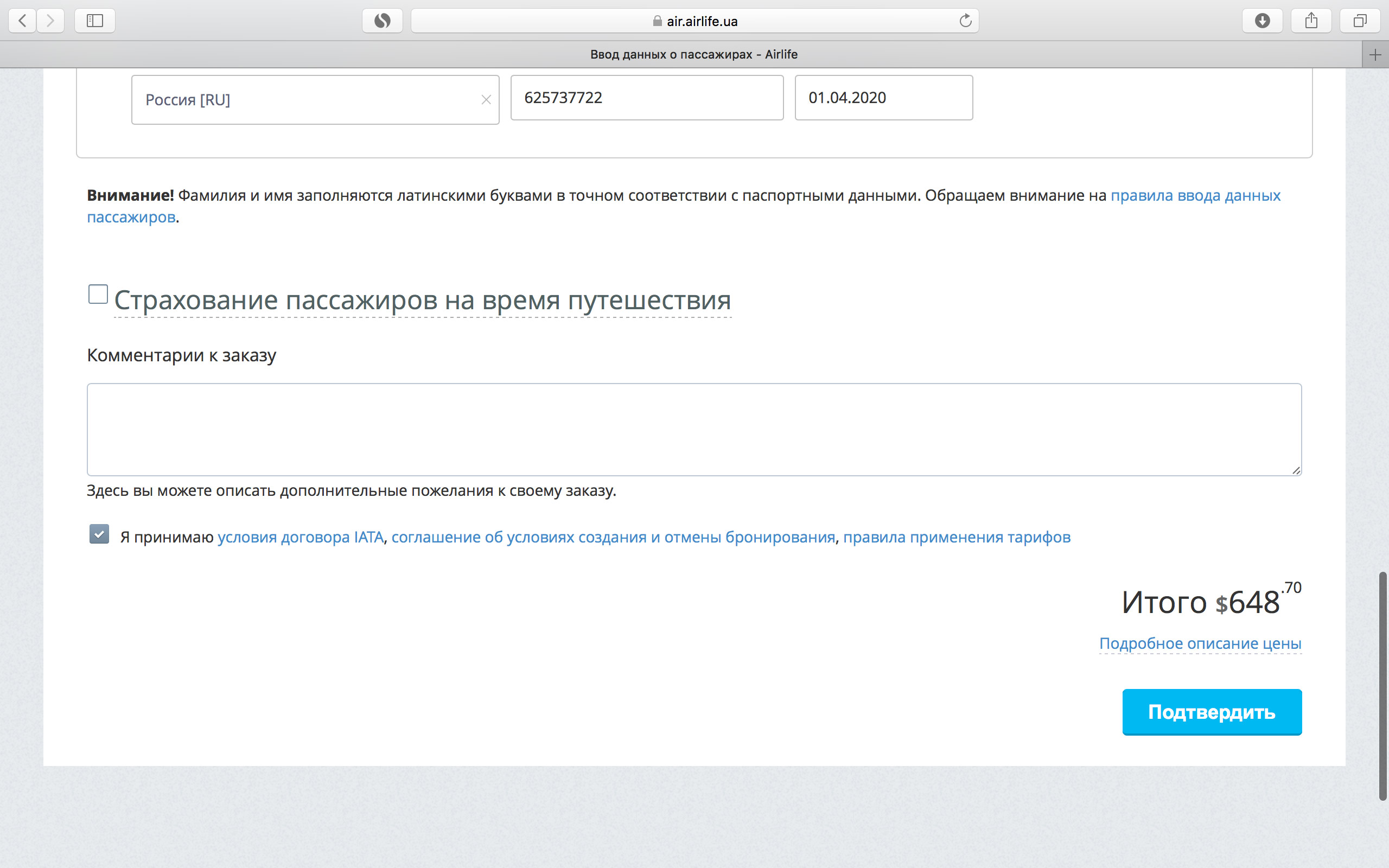Uncheck the terms acceptance checkbox
The width and height of the screenshot is (1389, 868).
(99, 534)
